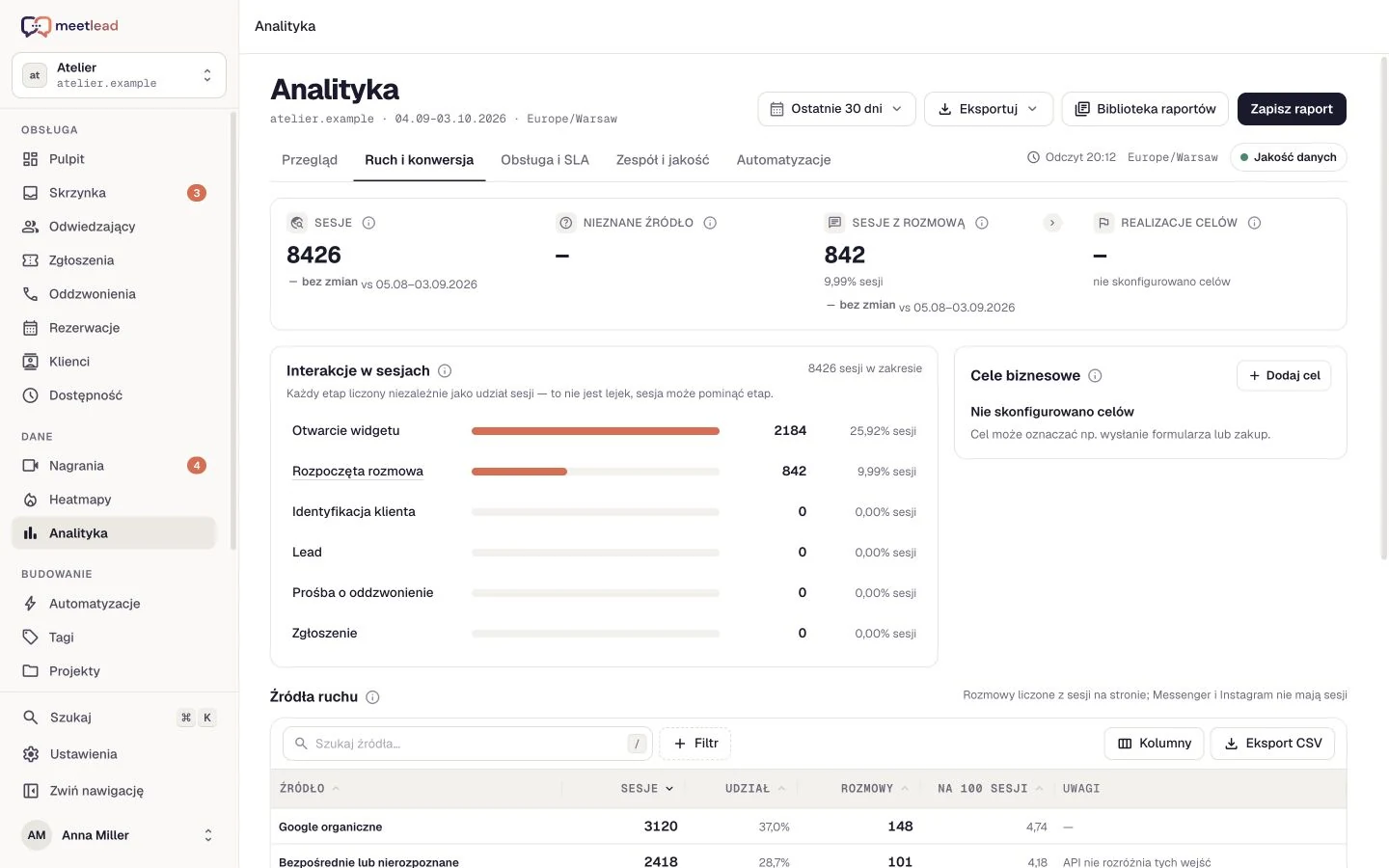Image resolution: width=1389 pixels, height=868 pixels.
Task: Click Zwiń nawigację to collapse sidebar
Action: point(96,791)
